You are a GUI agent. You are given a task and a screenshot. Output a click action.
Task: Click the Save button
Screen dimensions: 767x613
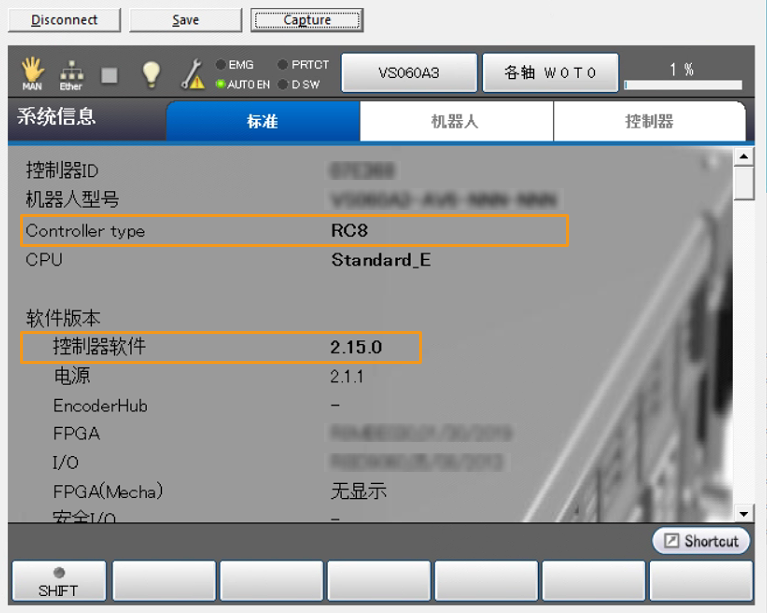coord(185,20)
